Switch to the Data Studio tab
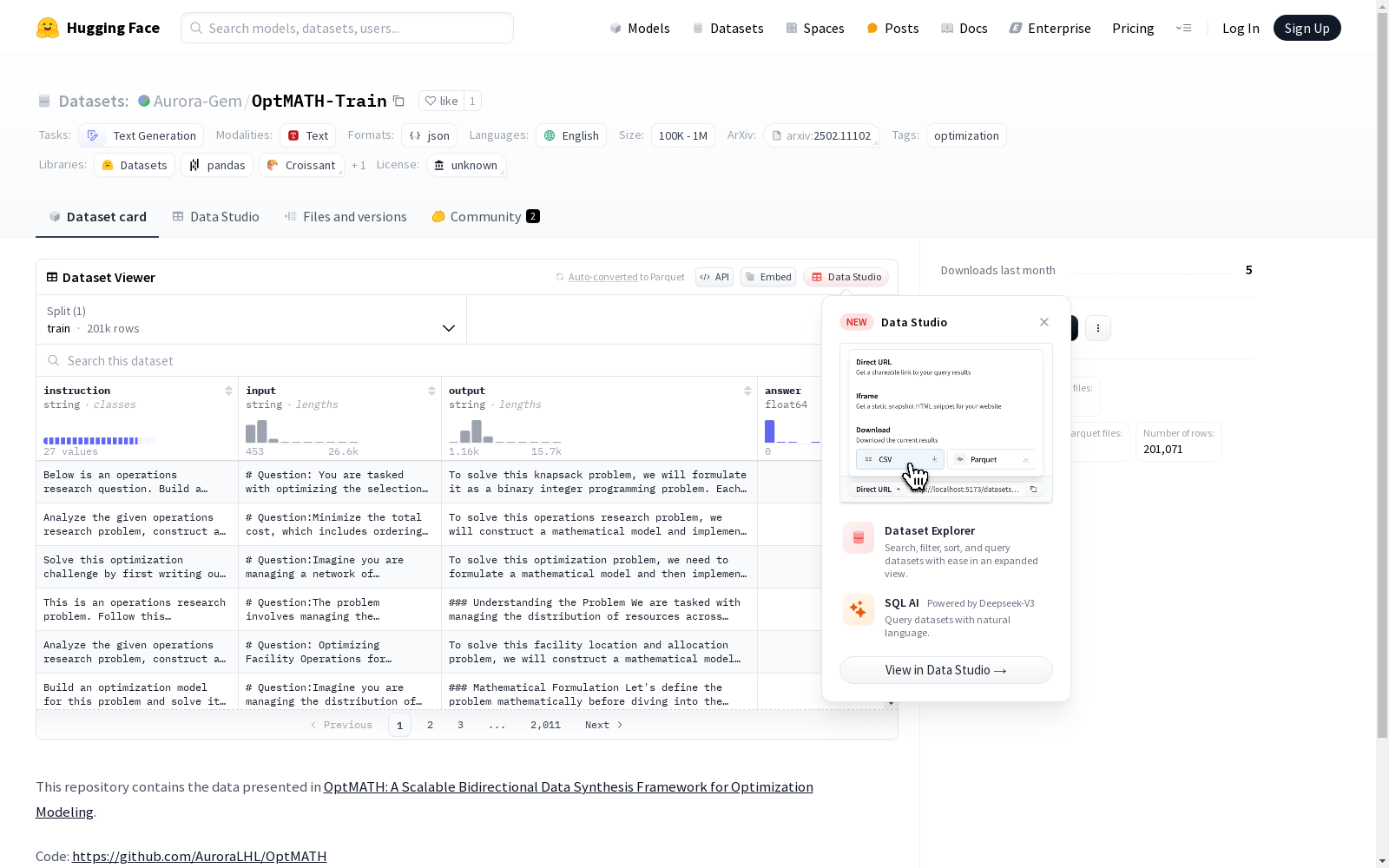This screenshot has height=868, width=1389. click(215, 217)
